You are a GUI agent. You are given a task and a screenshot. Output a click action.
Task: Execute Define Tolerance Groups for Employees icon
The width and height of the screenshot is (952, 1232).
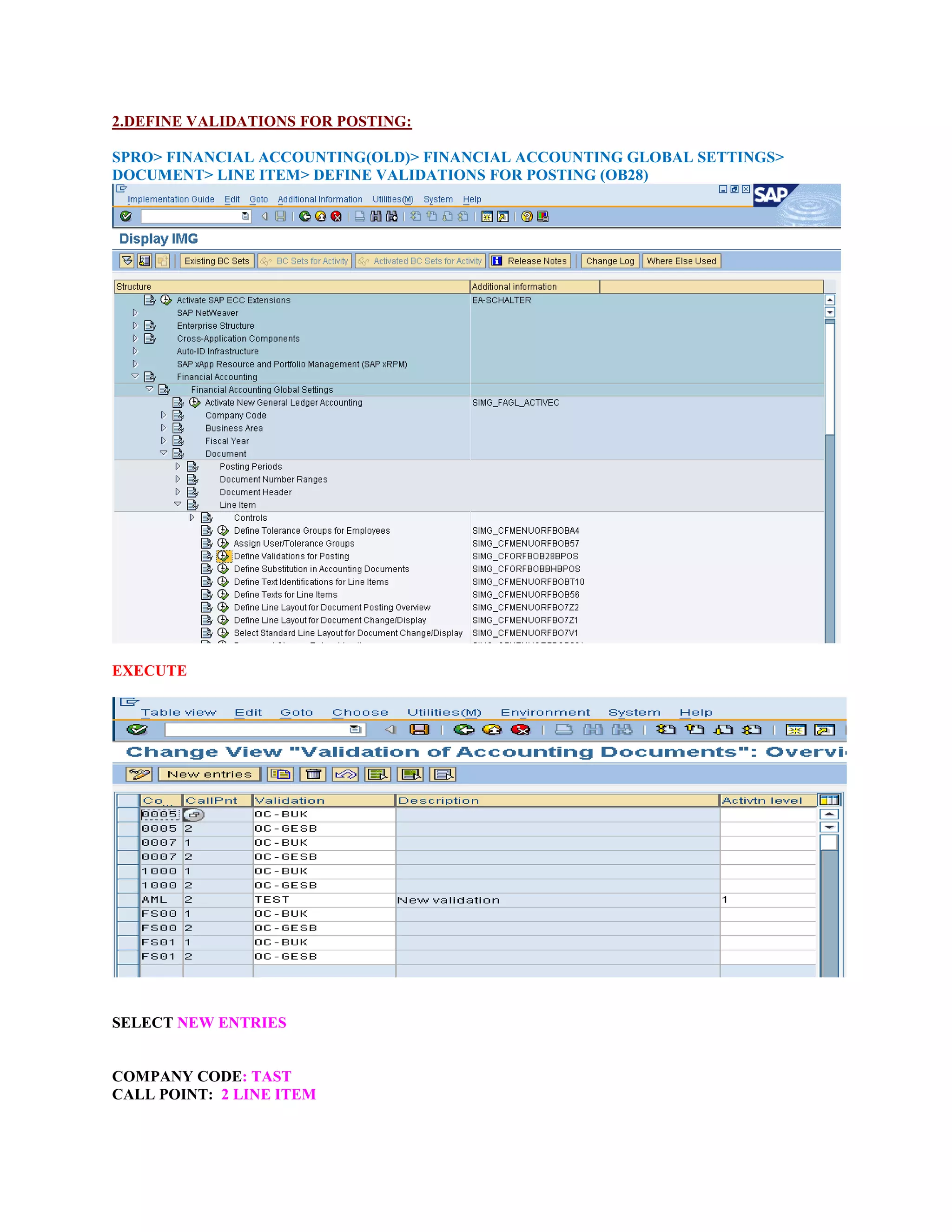[223, 530]
